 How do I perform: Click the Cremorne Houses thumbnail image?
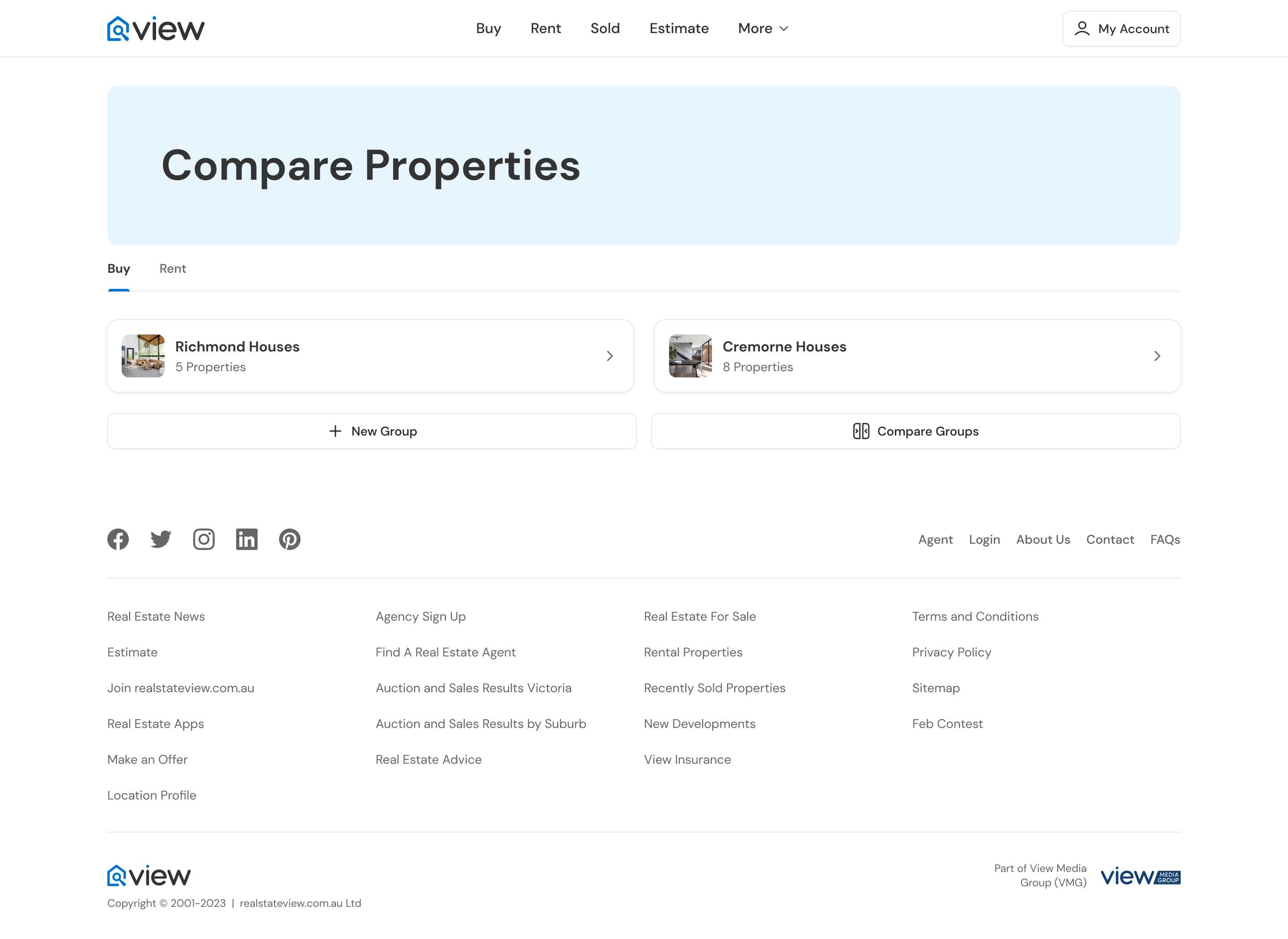point(690,356)
